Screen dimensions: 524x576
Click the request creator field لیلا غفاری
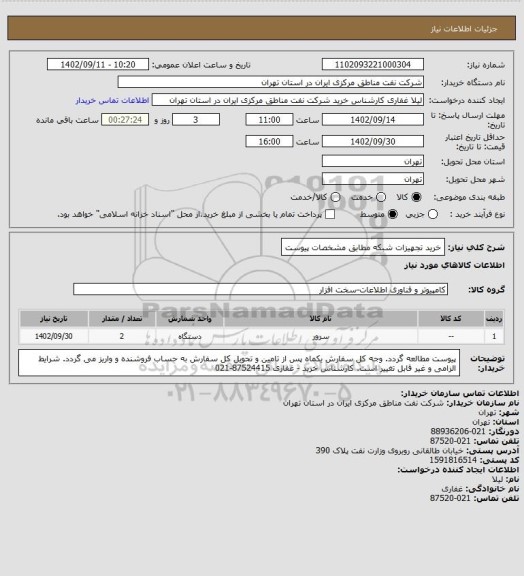[x=288, y=100]
